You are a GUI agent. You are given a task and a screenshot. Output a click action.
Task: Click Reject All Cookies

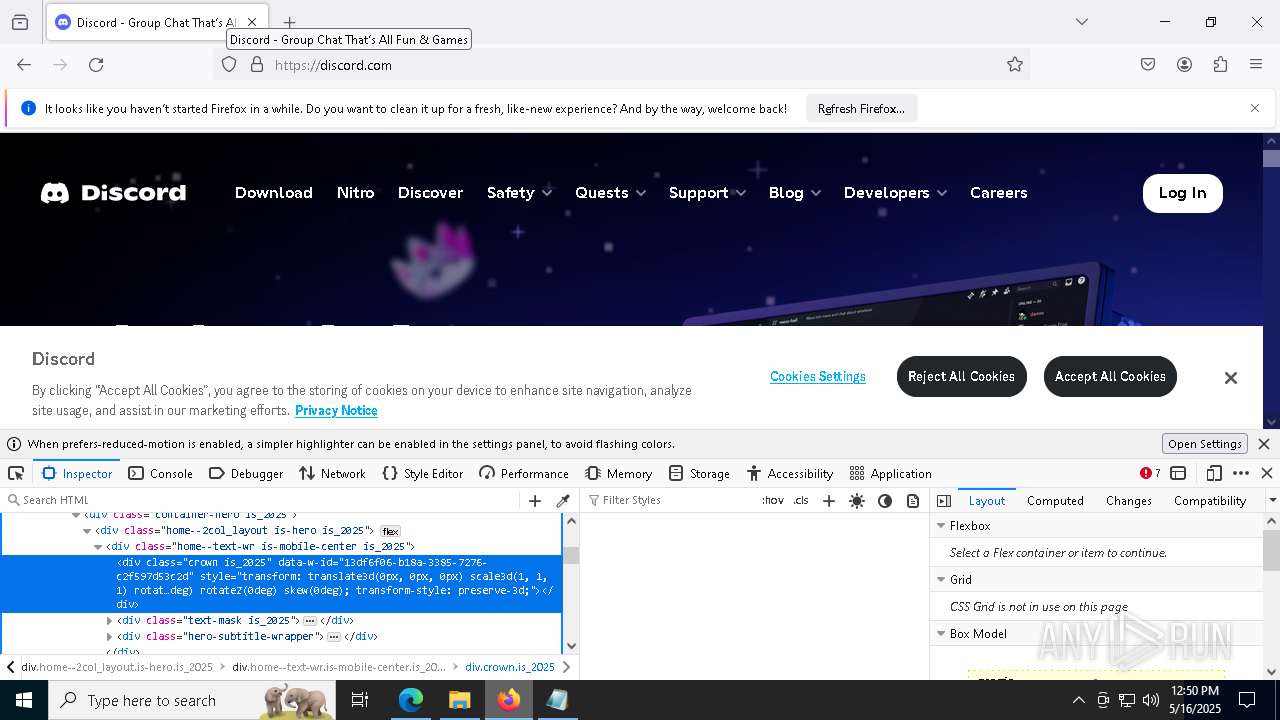[961, 376]
